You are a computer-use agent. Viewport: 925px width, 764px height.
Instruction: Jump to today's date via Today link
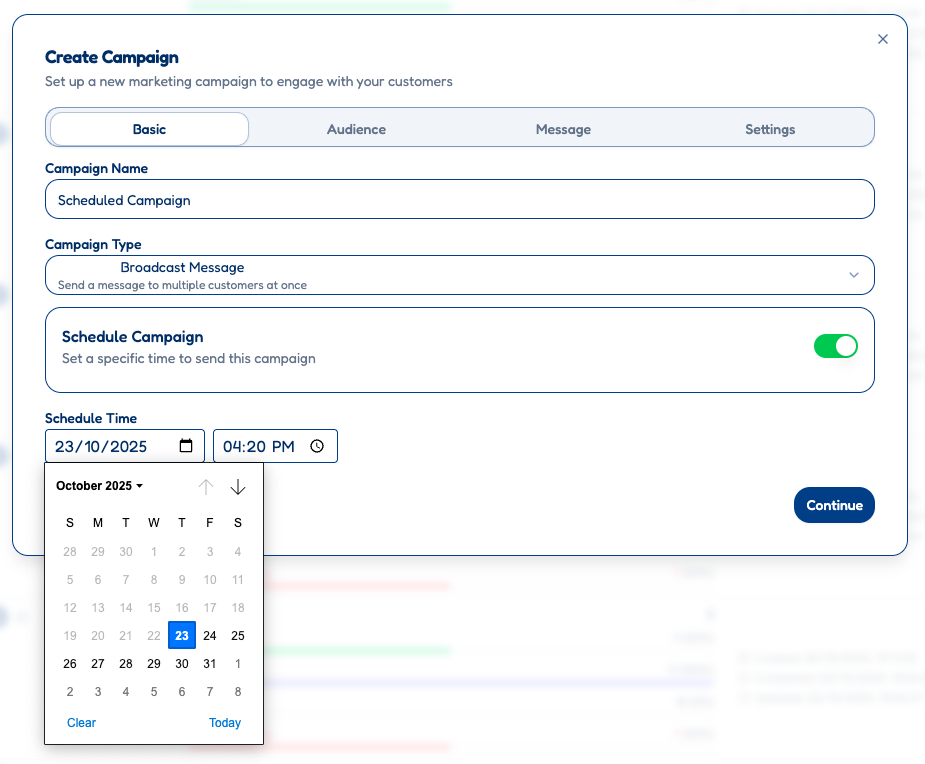tap(225, 722)
